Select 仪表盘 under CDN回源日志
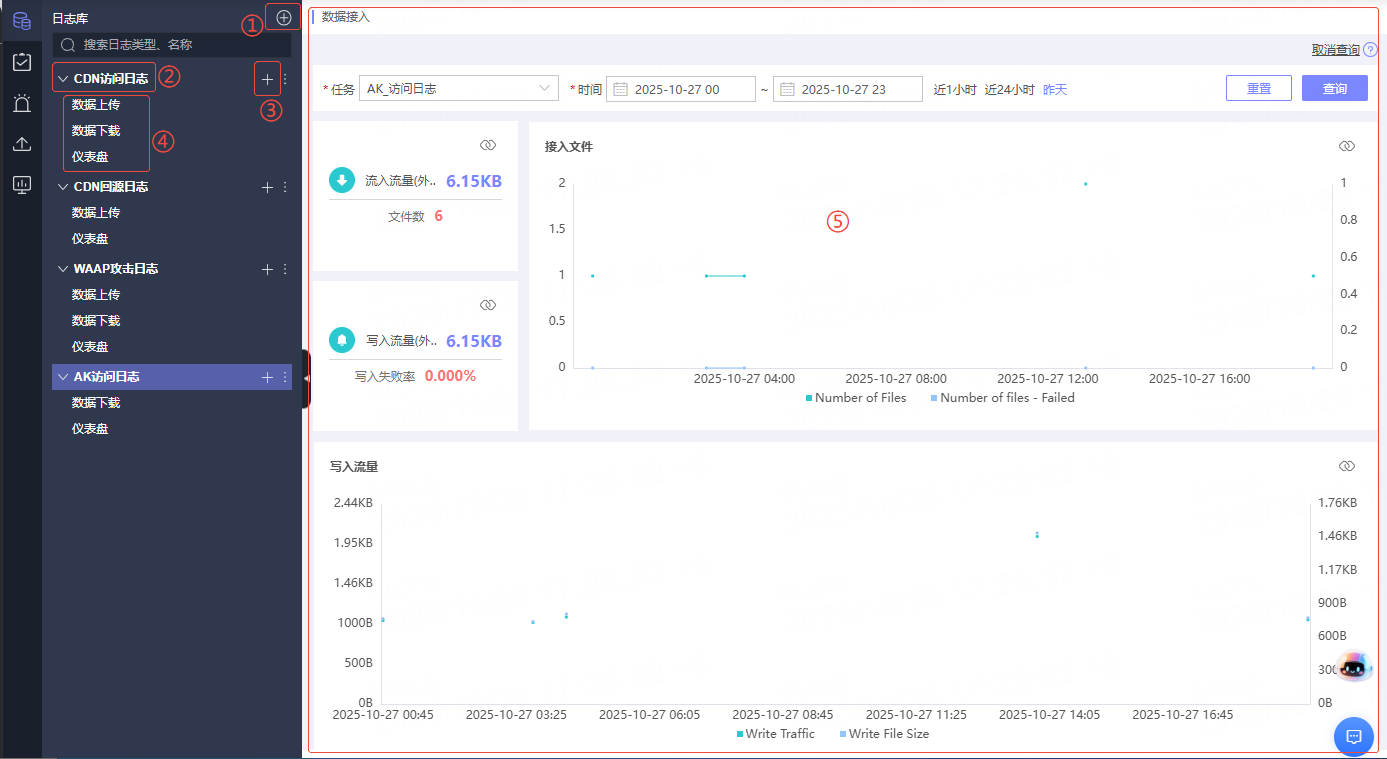The image size is (1387, 759). click(90, 239)
